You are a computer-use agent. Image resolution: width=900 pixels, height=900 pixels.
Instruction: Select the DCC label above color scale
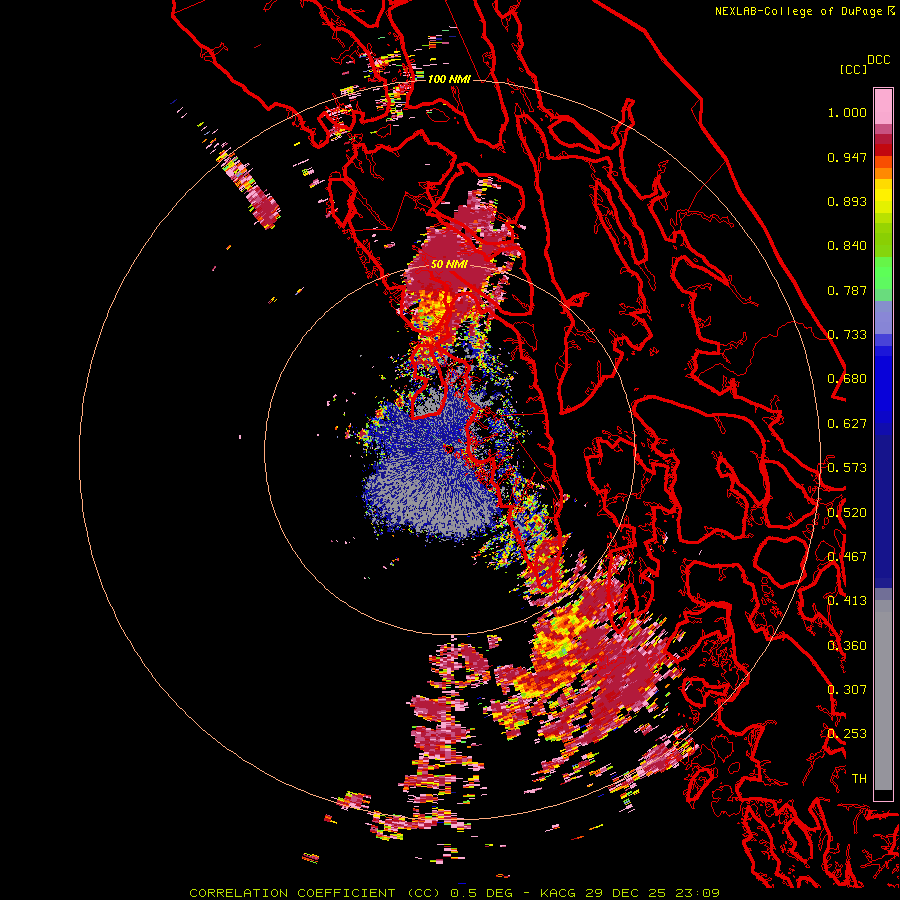tap(878, 60)
